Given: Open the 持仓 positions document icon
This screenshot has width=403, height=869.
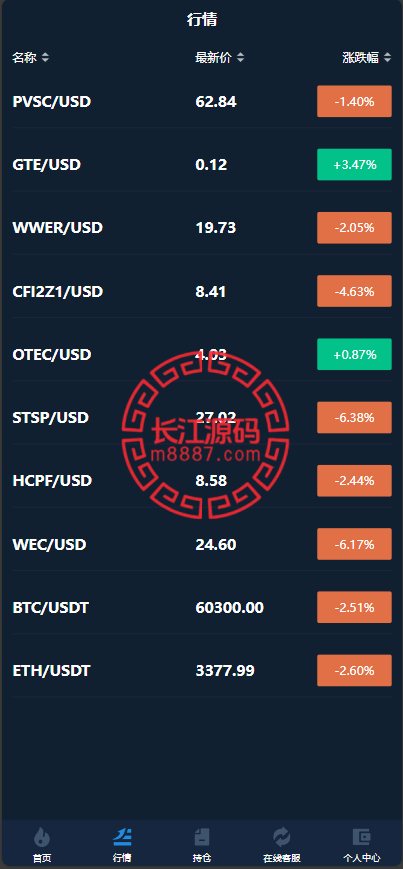Looking at the screenshot, I should pyautogui.click(x=202, y=836).
